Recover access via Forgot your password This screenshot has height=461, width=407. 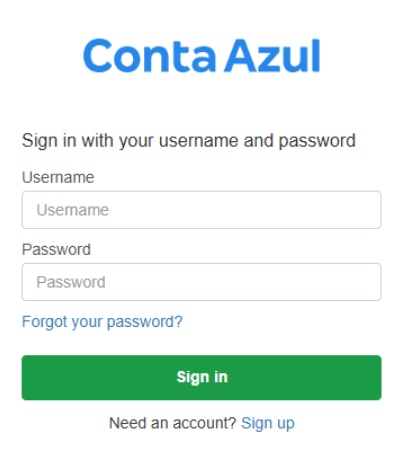102,322
